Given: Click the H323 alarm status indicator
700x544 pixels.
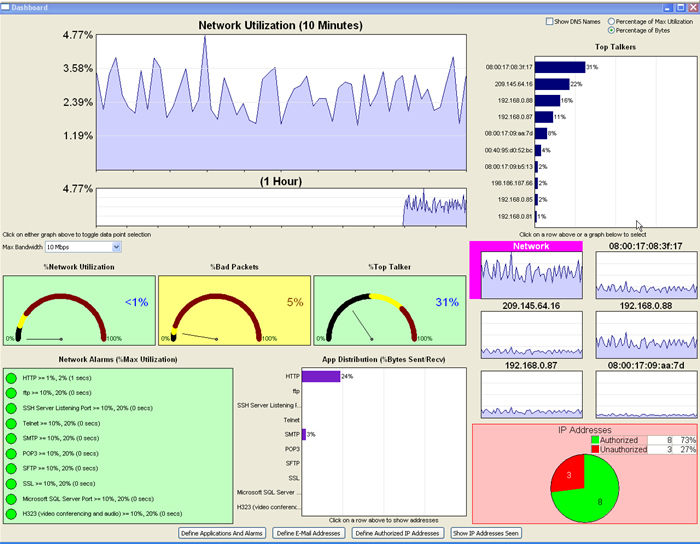Looking at the screenshot, I should (x=11, y=513).
